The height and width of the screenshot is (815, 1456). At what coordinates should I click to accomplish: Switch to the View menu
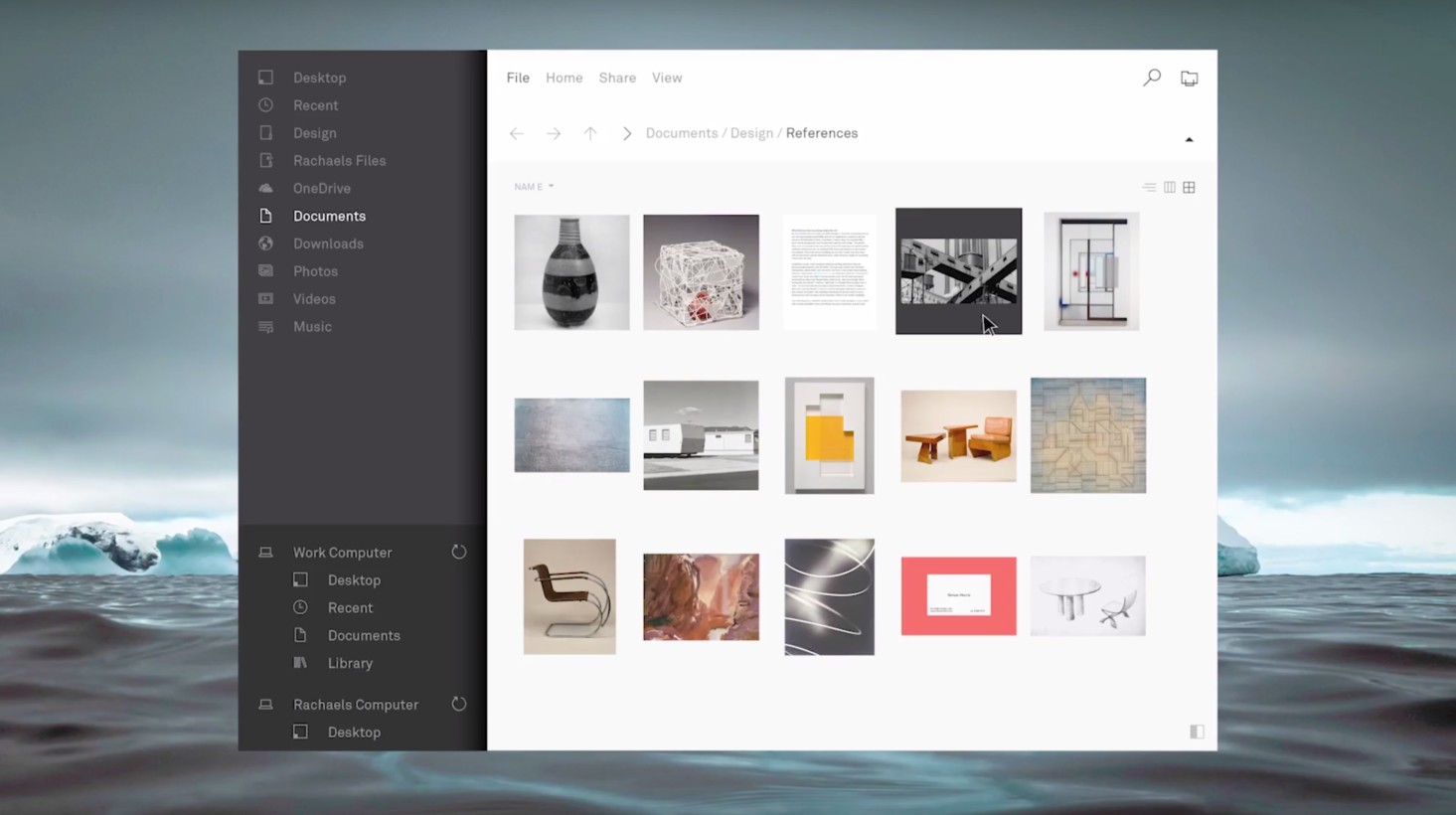click(x=666, y=78)
